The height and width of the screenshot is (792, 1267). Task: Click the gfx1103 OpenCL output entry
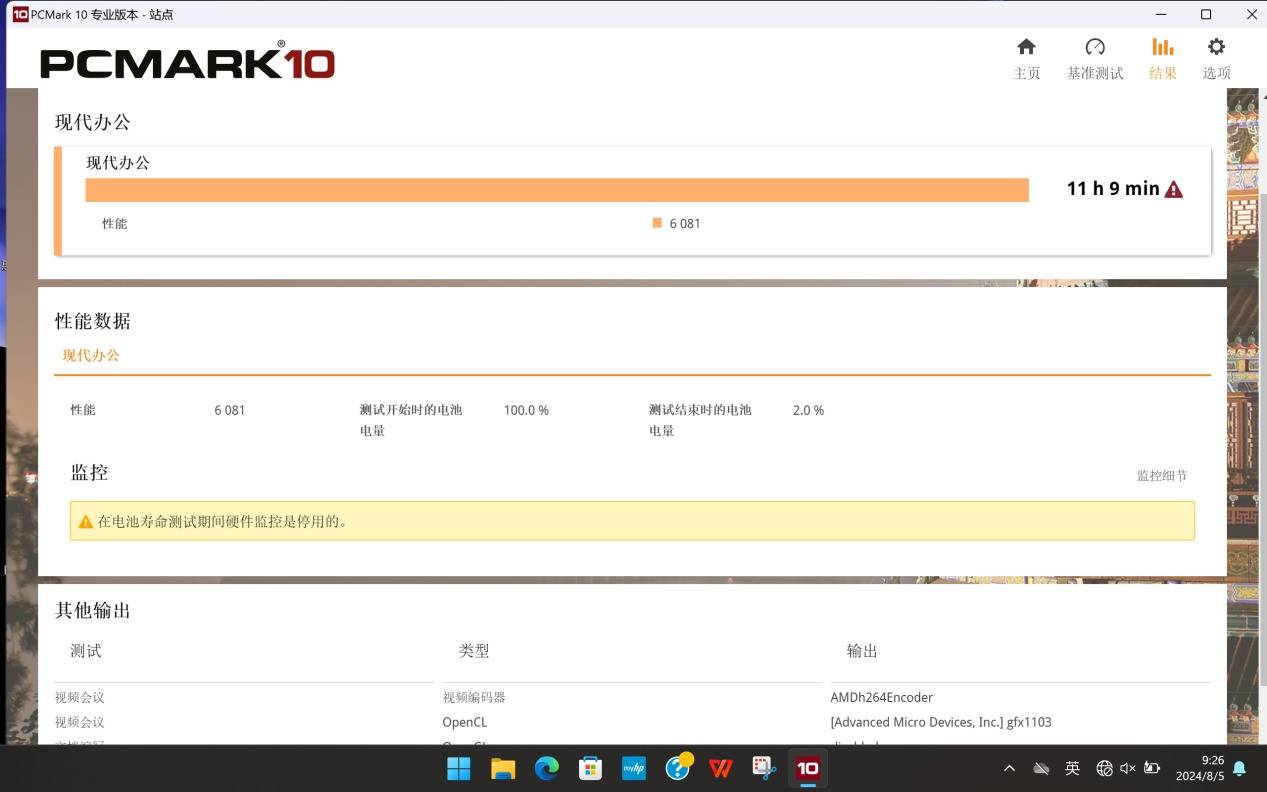click(941, 722)
